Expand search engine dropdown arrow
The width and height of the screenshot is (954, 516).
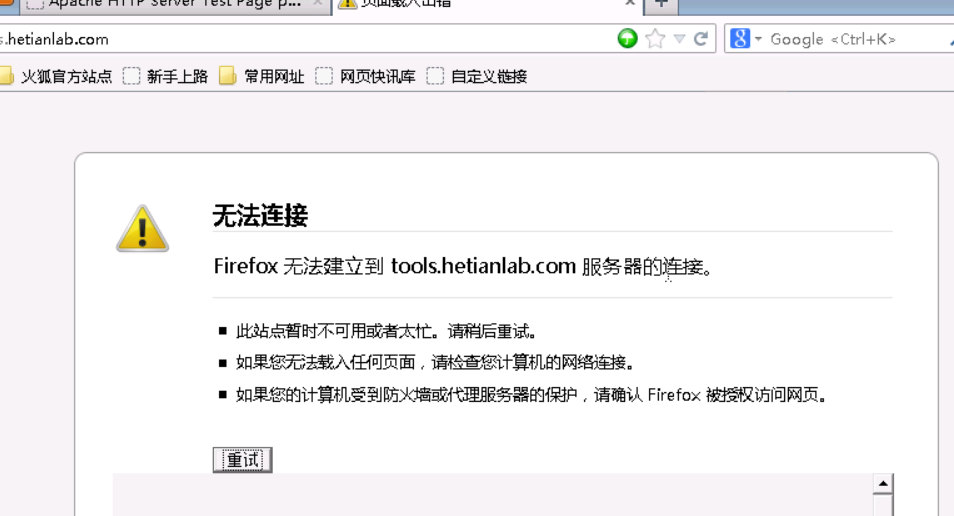758,40
